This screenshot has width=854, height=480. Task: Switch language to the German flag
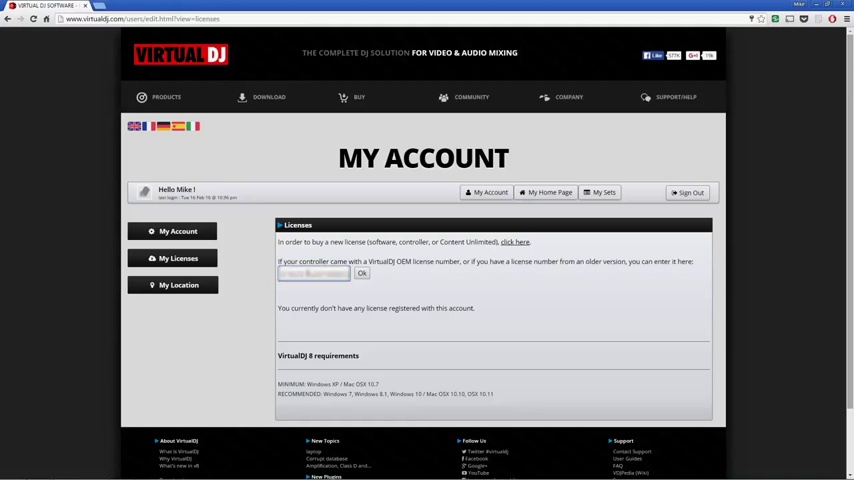(163, 126)
